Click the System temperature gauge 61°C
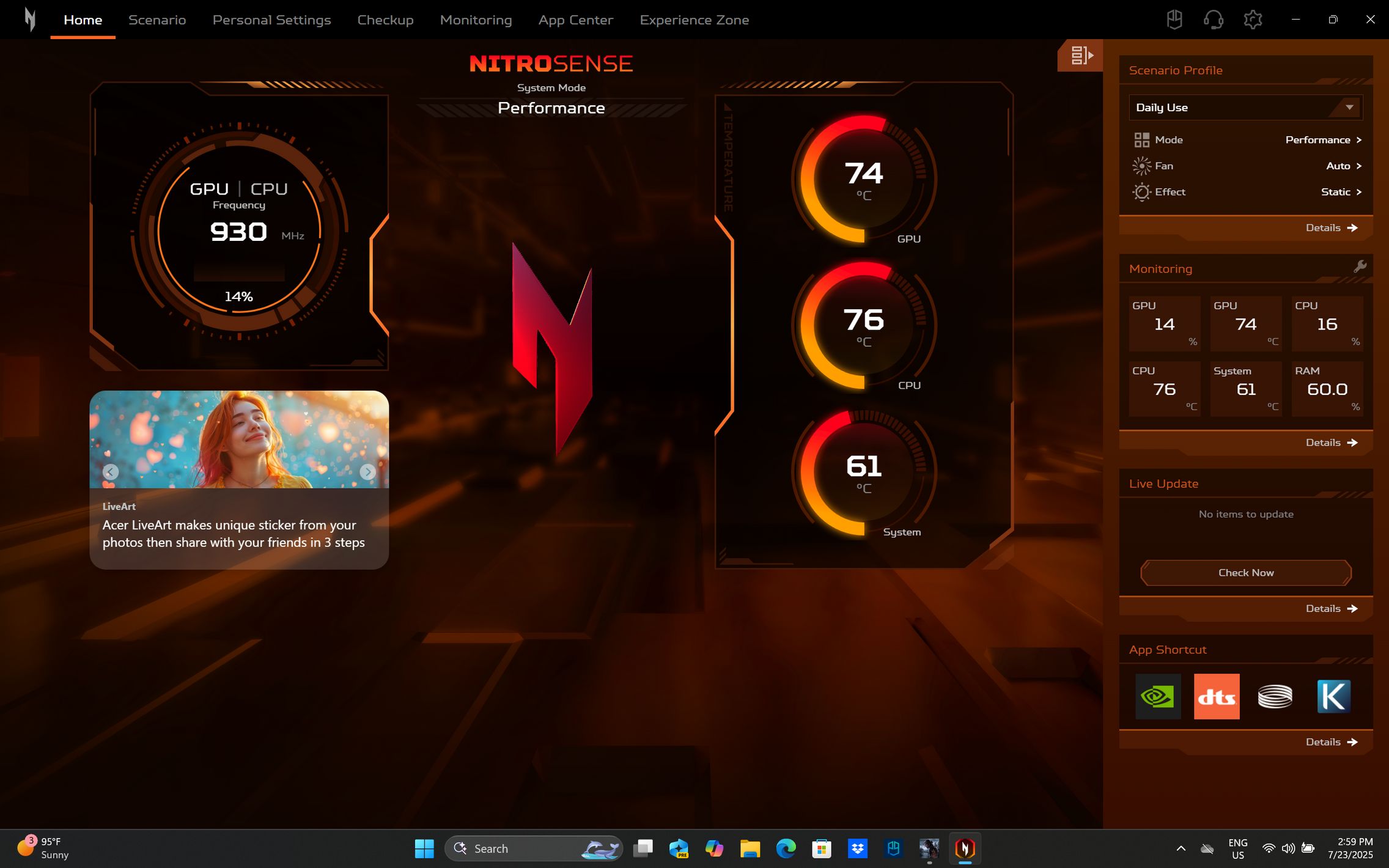 tap(864, 472)
